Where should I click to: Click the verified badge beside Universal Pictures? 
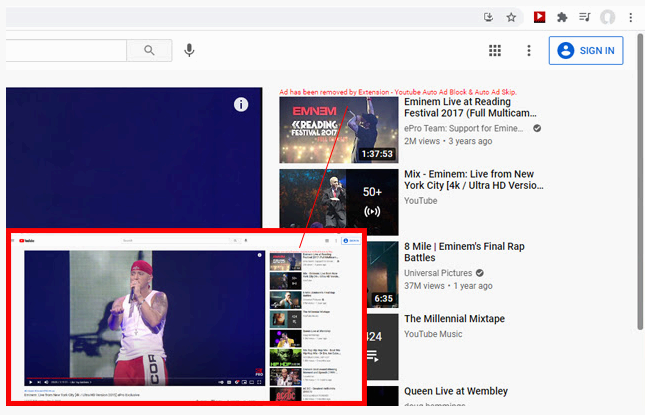pyautogui.click(x=480, y=273)
